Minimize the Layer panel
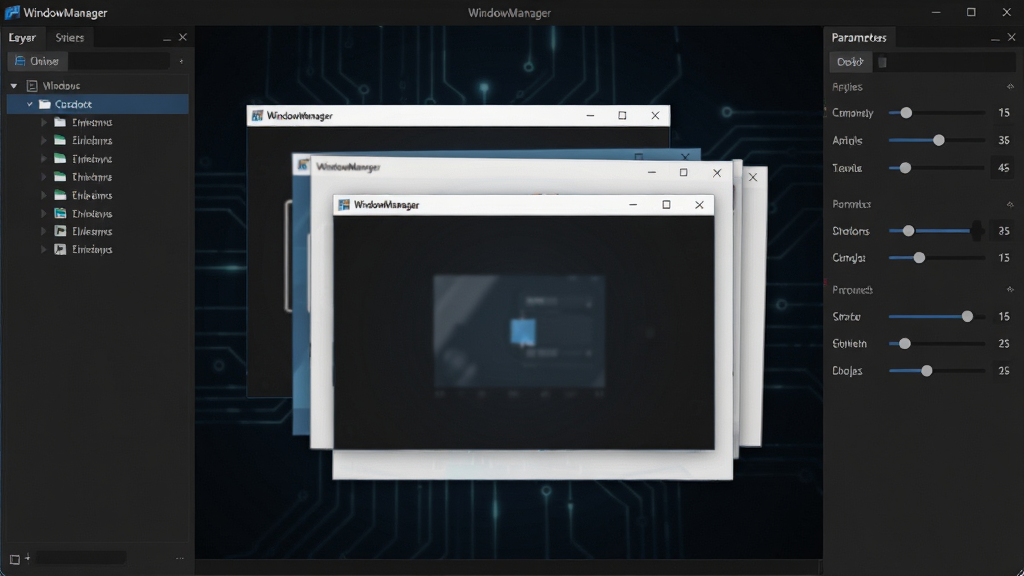Viewport: 1024px width, 576px height. [167, 39]
